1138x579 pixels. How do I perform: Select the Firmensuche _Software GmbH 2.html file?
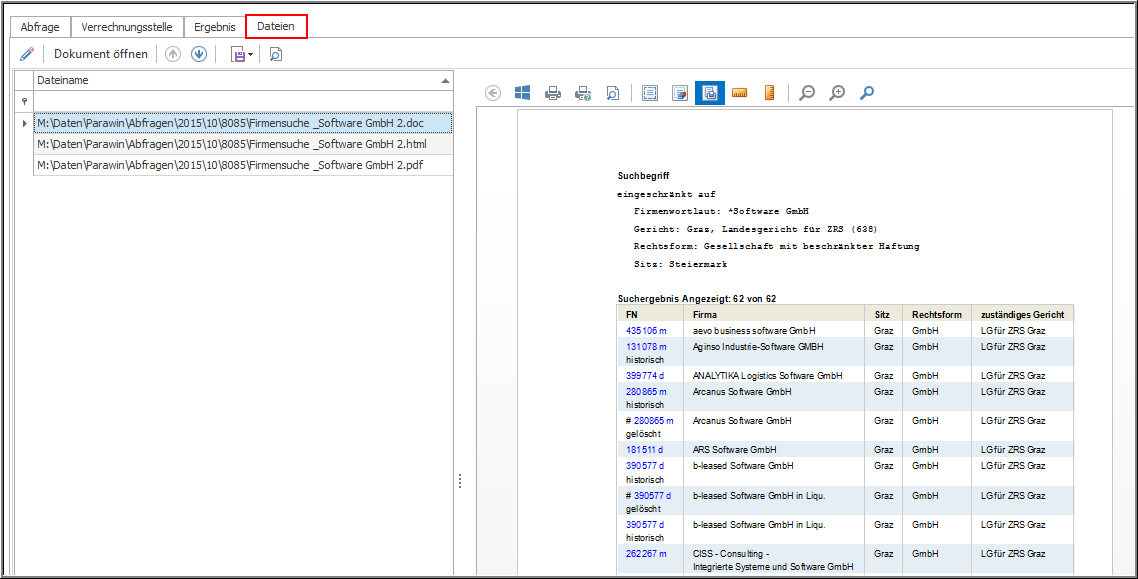[243, 144]
